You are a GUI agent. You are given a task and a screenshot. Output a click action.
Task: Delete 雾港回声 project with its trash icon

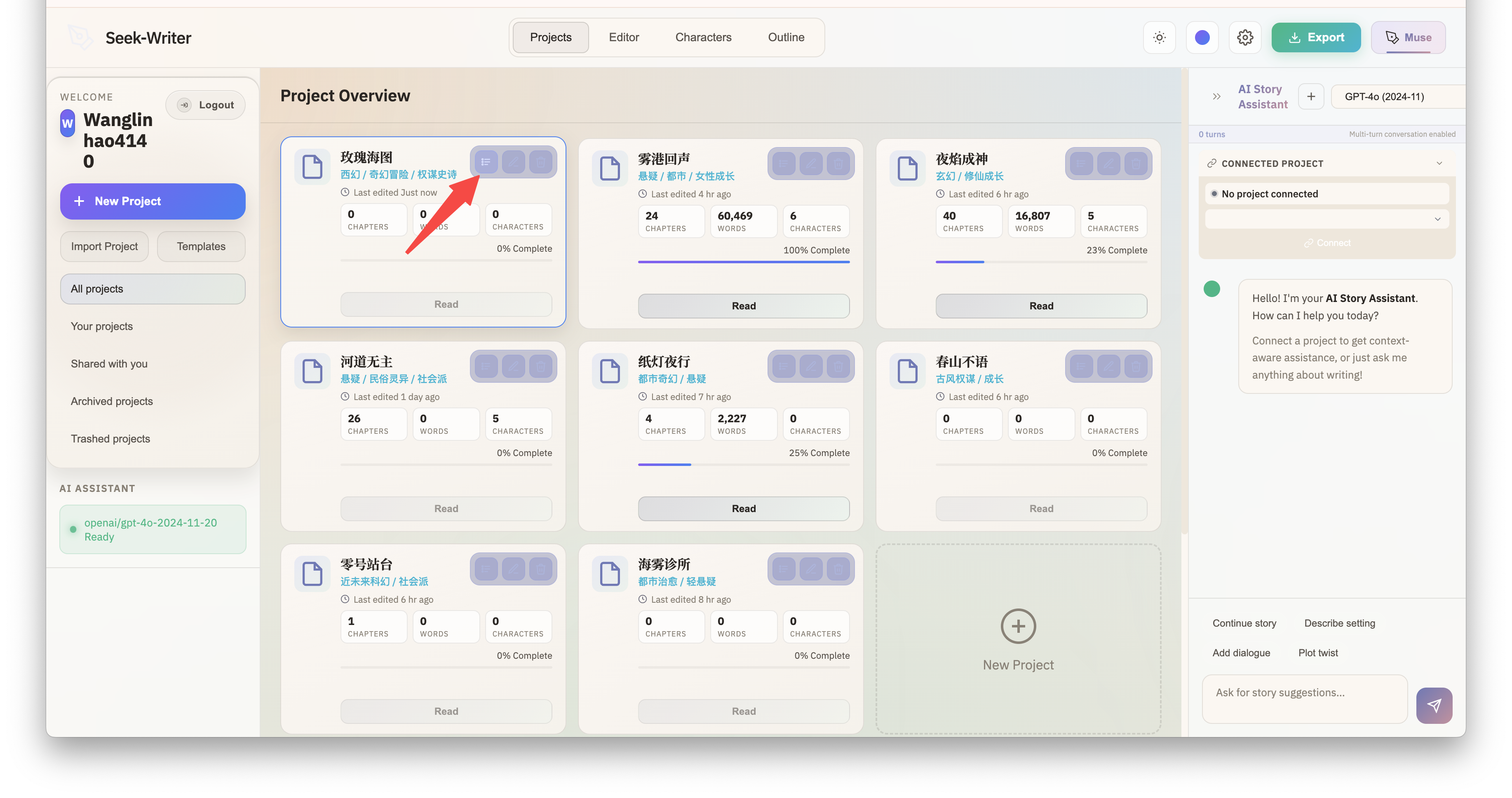coord(838,164)
